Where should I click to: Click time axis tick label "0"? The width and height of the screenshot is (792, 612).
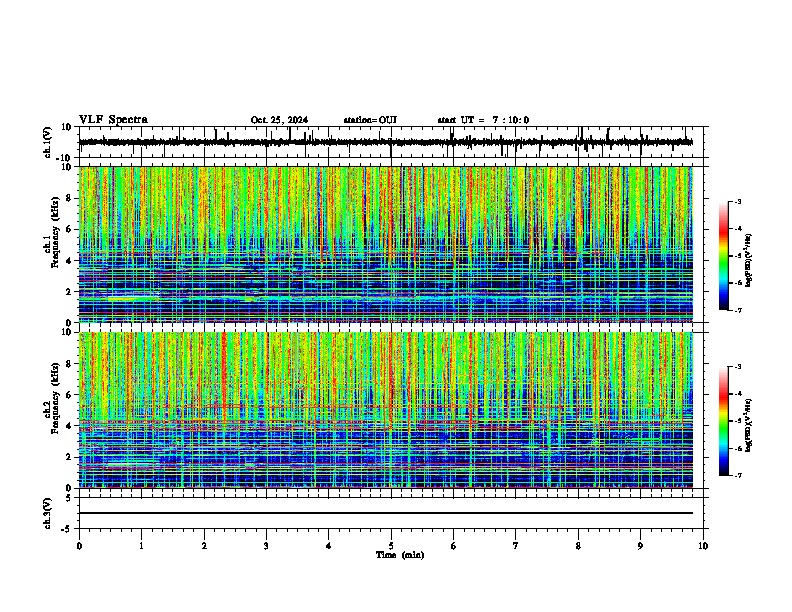79,546
